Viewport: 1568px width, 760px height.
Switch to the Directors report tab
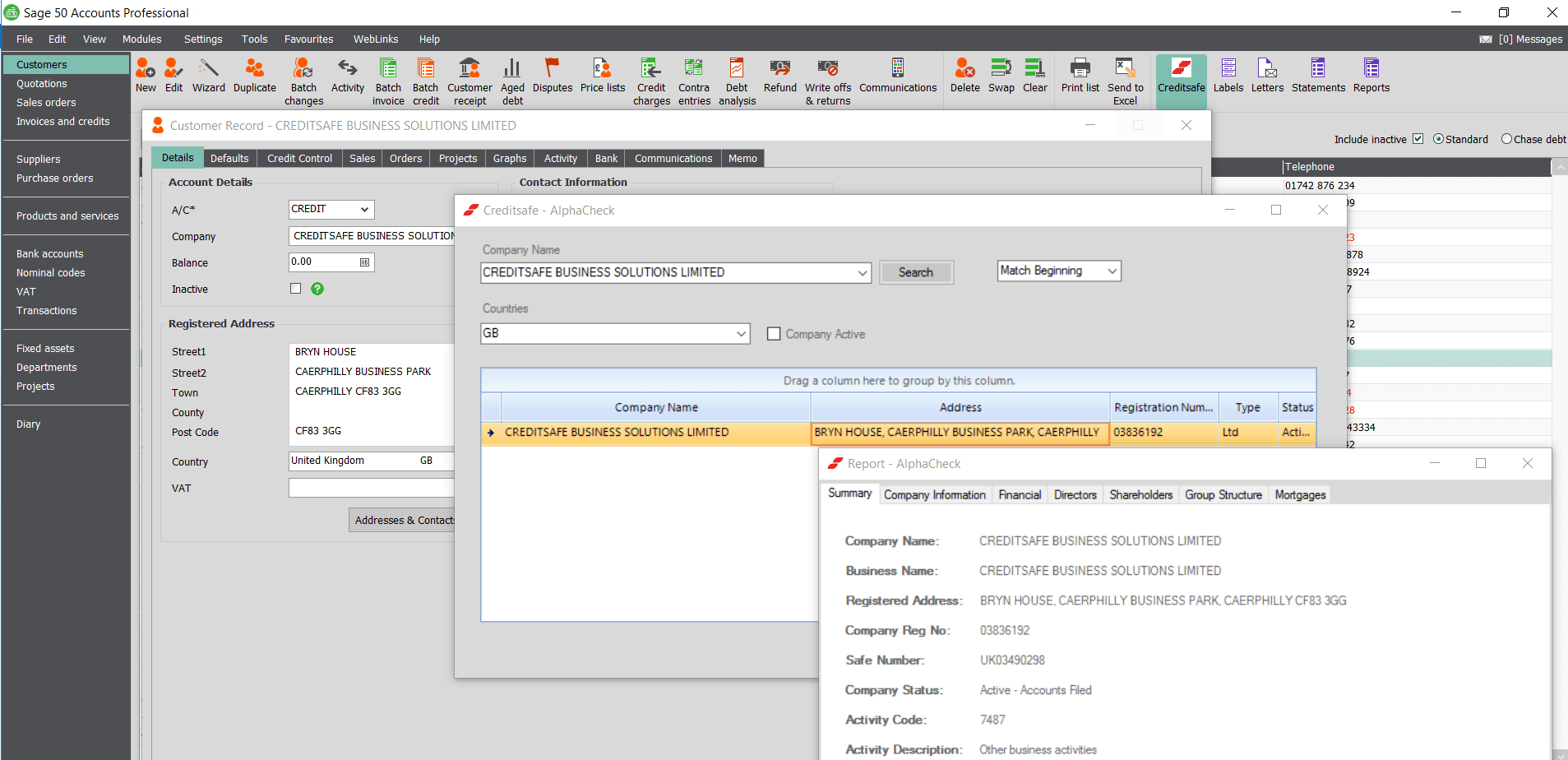(x=1075, y=495)
